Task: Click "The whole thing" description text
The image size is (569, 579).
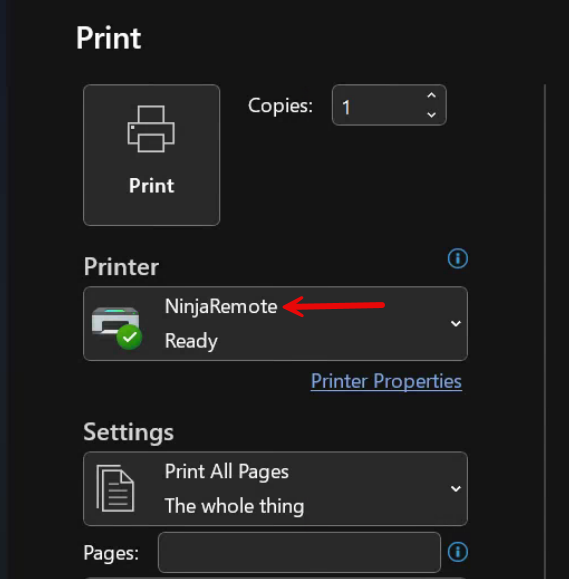Action: point(234,506)
